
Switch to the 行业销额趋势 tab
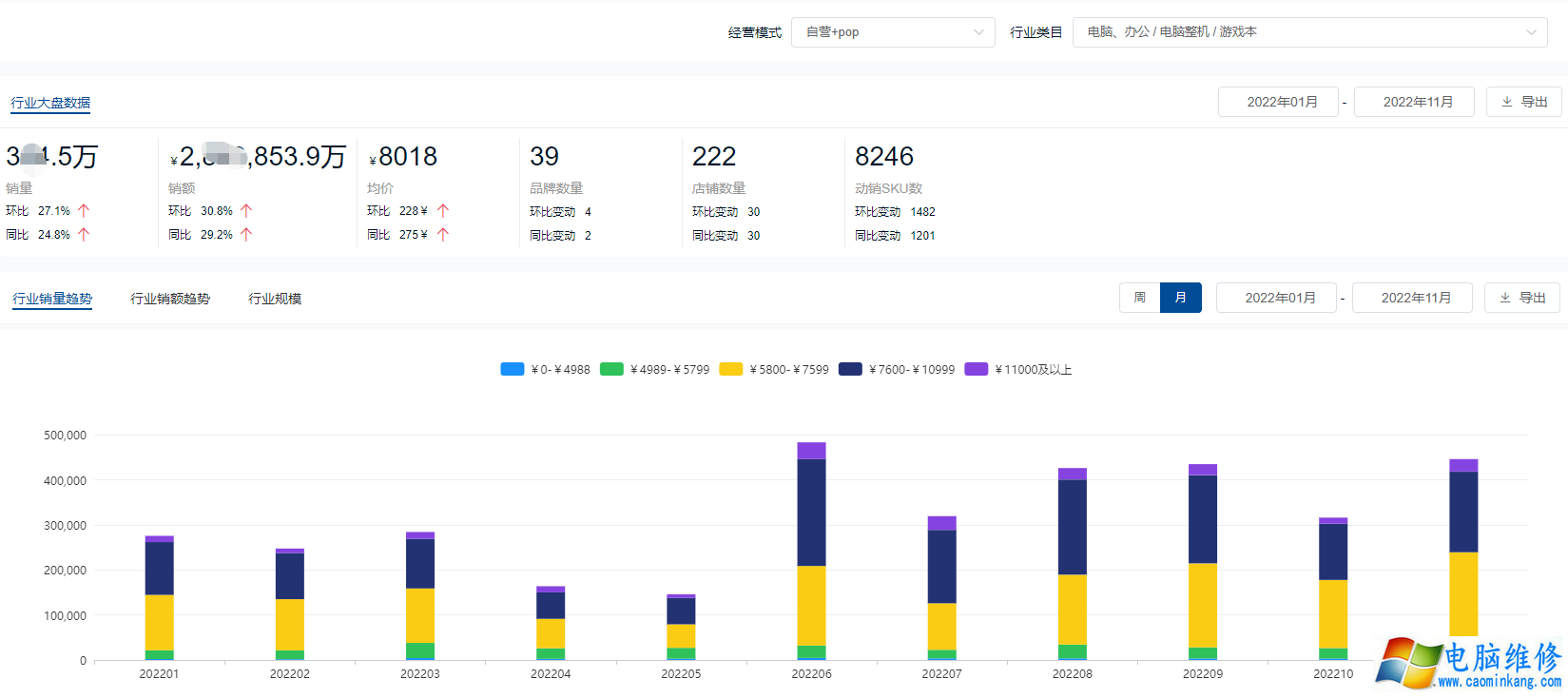pyautogui.click(x=170, y=299)
